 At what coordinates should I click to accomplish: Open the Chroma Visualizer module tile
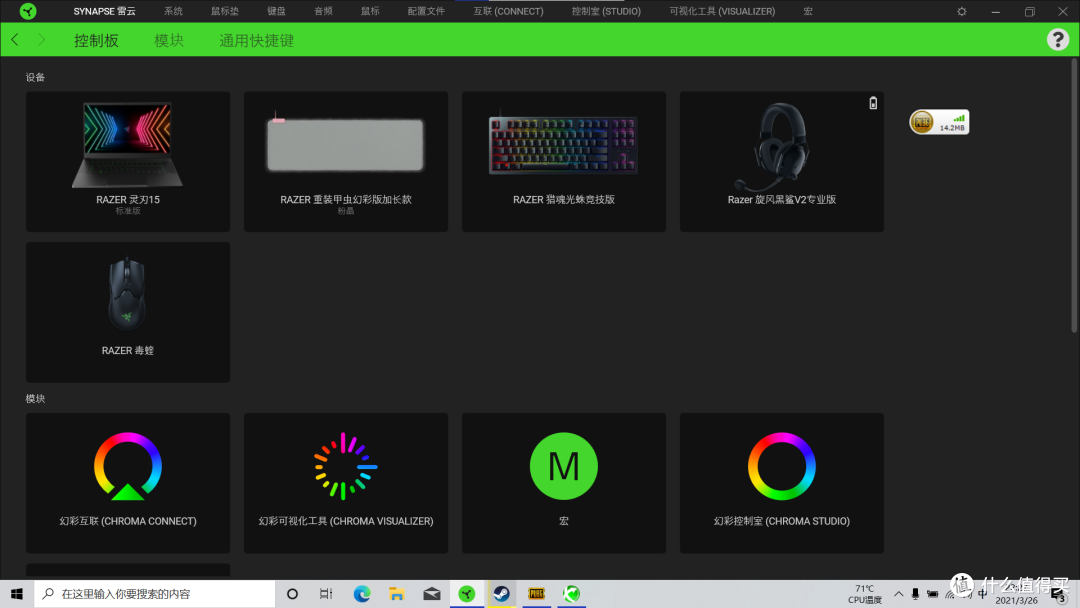point(346,483)
